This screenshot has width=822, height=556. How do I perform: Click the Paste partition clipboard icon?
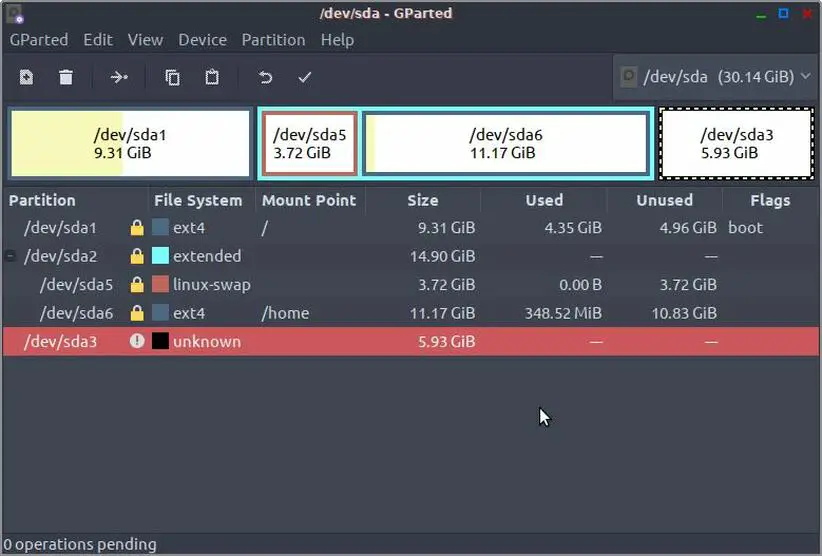[x=212, y=78]
